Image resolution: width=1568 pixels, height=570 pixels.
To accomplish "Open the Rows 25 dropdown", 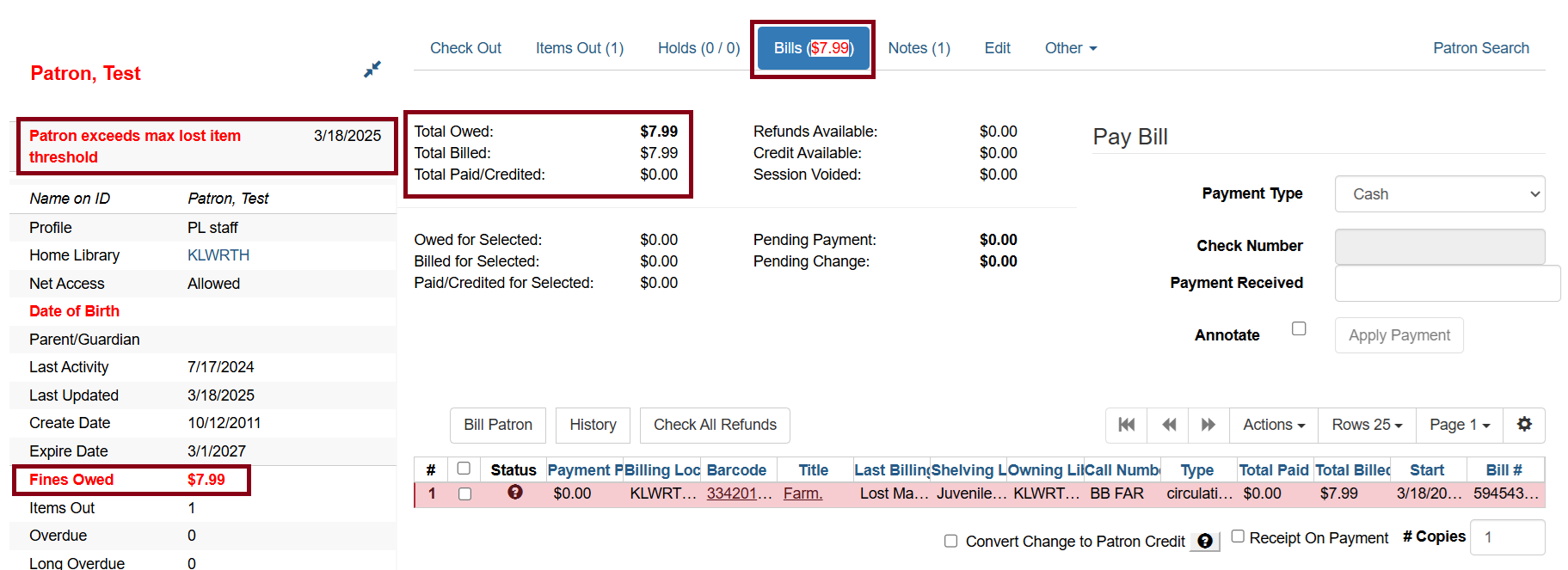I will click(1367, 425).
